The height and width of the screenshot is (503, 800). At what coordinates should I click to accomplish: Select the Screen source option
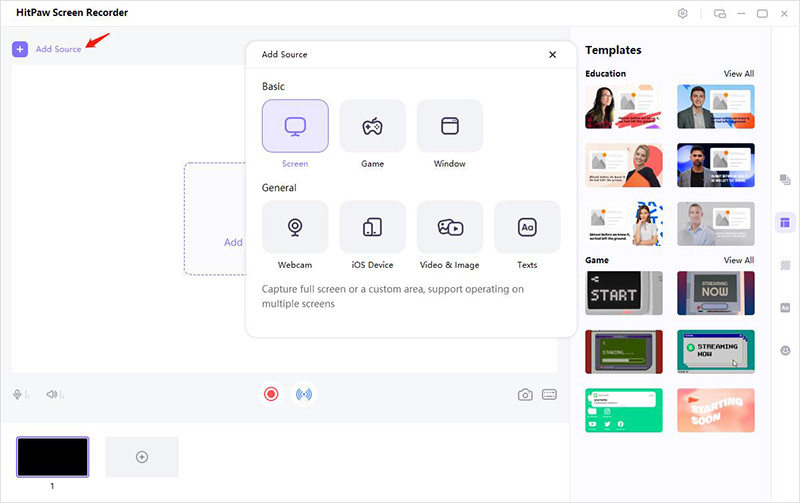point(295,126)
